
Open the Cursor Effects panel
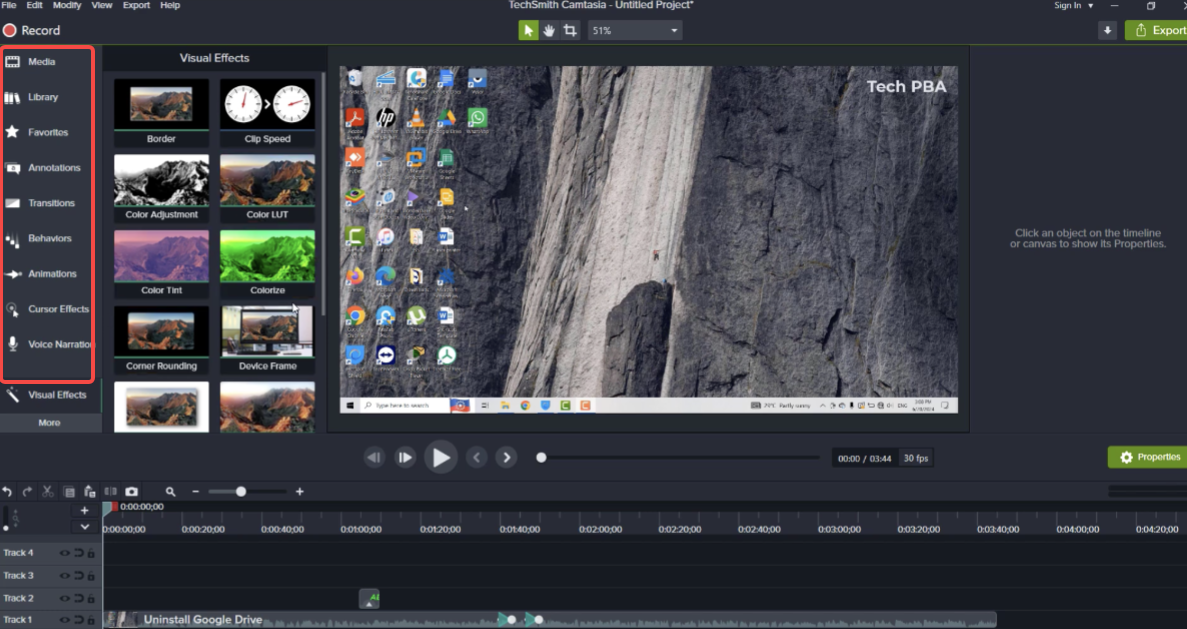(48, 309)
